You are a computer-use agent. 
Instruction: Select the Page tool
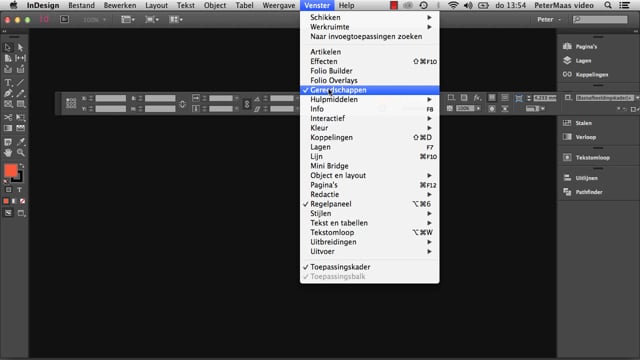click(8, 58)
